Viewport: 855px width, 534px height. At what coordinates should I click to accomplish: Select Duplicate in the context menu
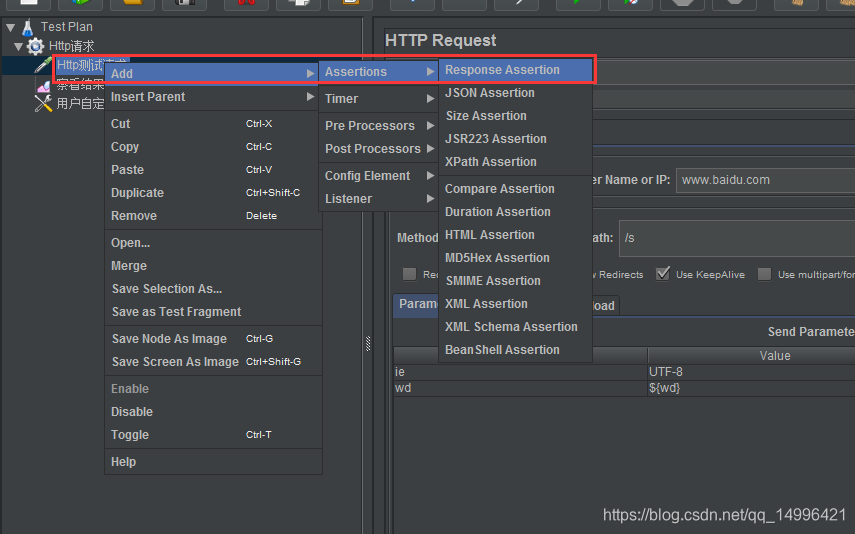(212, 193)
